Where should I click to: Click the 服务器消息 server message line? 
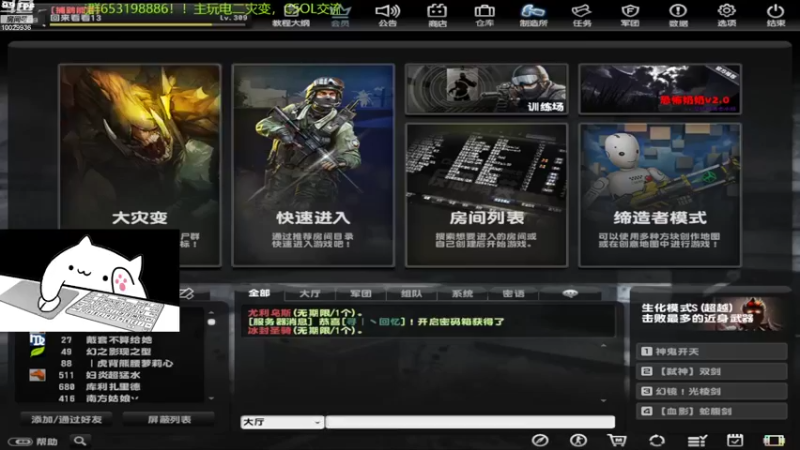click(376, 322)
